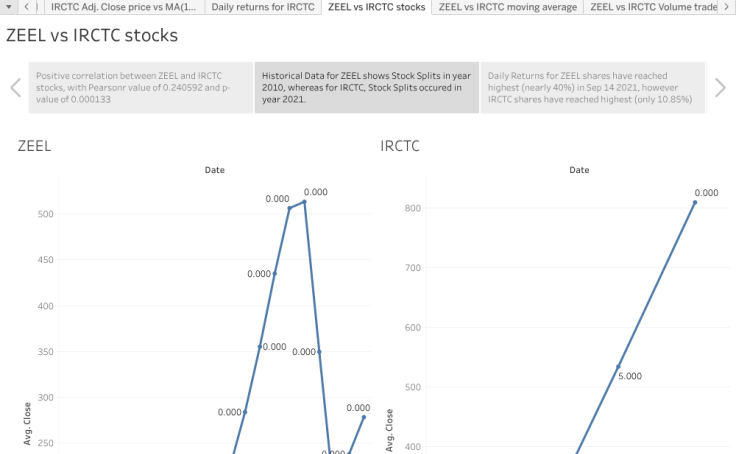This screenshot has height=454, width=736.
Task: Click the previous story point arrow
Action: click(15, 87)
